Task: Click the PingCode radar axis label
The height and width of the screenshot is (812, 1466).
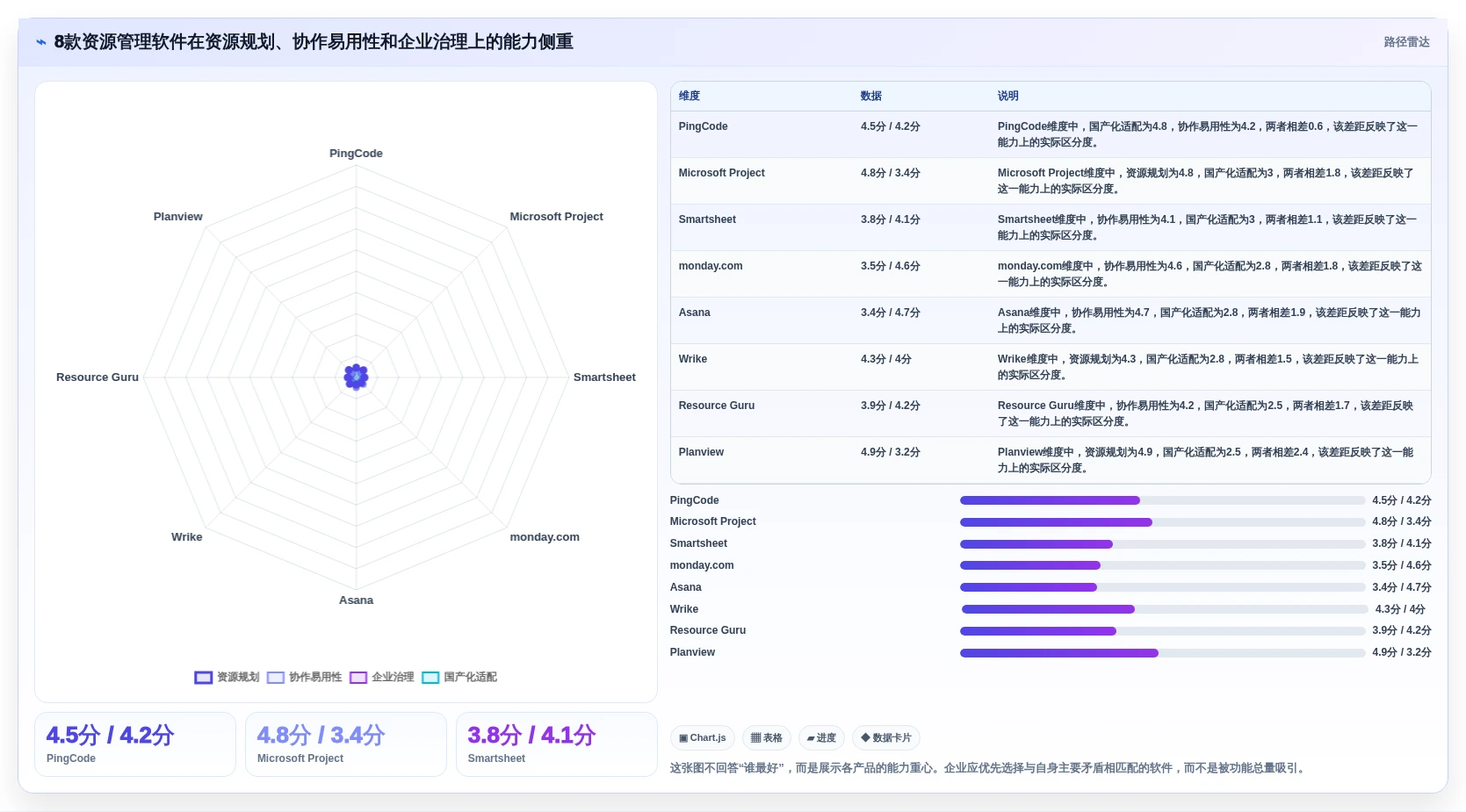Action: pyautogui.click(x=356, y=154)
